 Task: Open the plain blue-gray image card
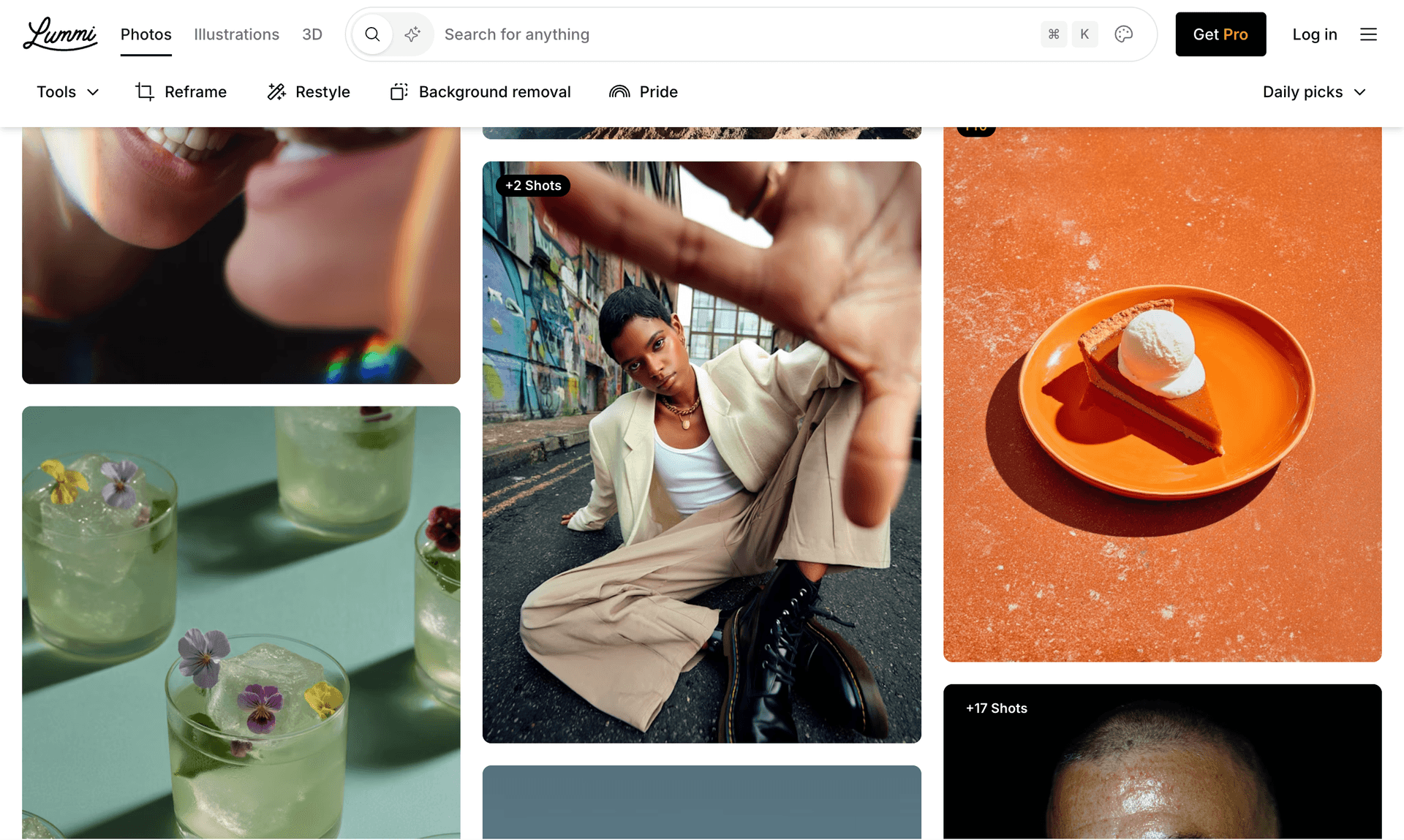point(701,802)
